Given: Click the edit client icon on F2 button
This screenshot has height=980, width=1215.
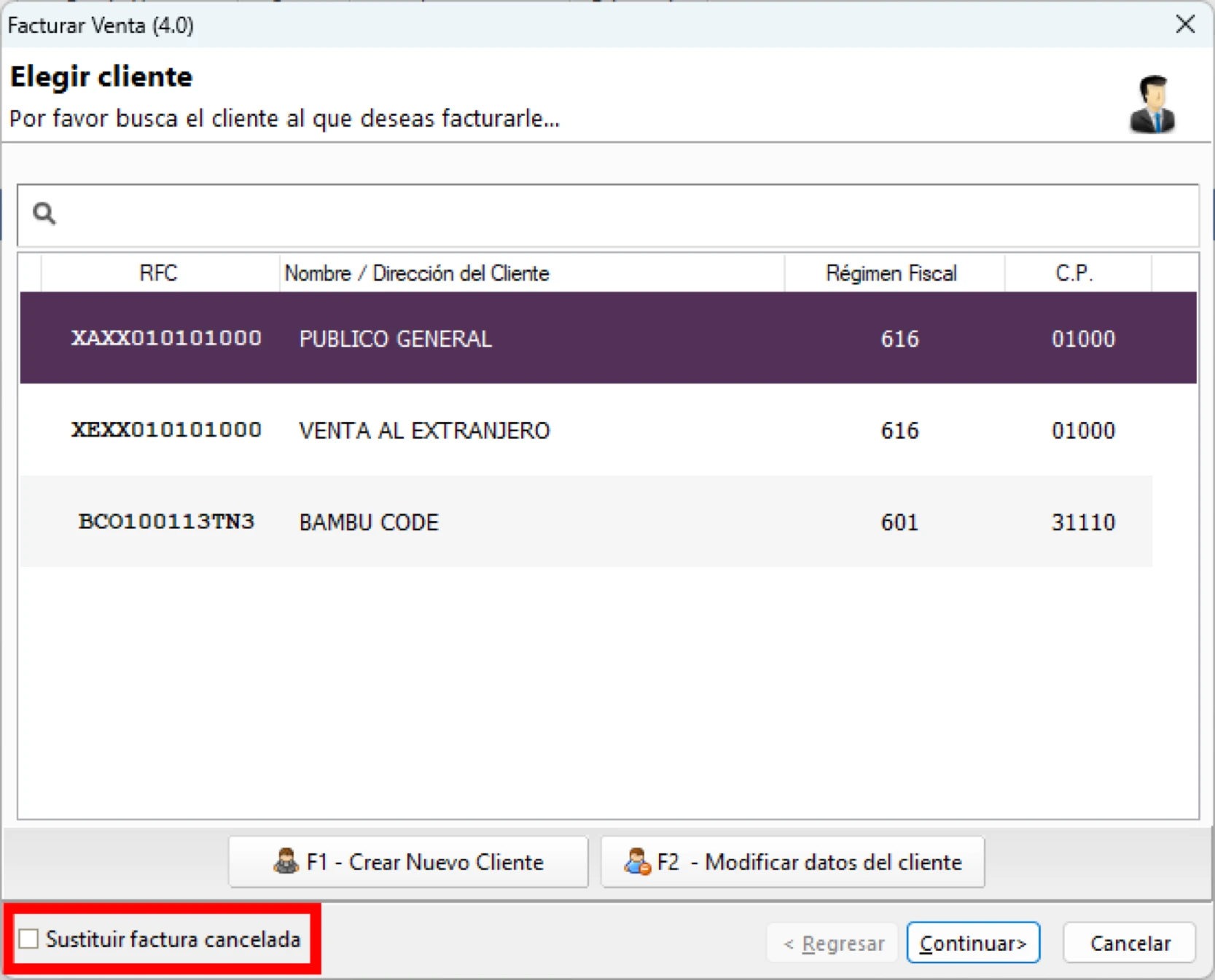Looking at the screenshot, I should tap(637, 861).
